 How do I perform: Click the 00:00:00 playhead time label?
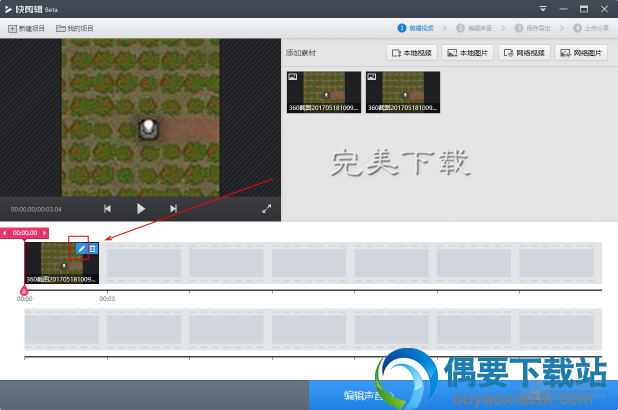pyautogui.click(x=25, y=233)
